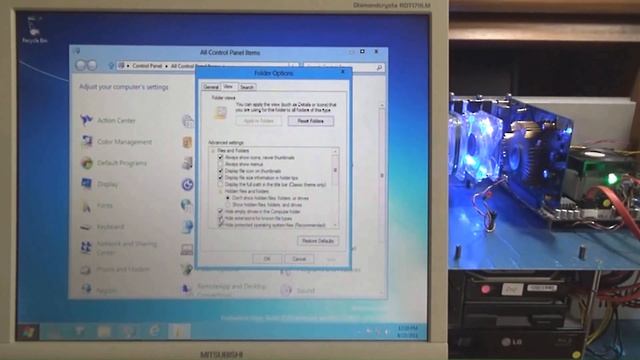Select the highlighted Control Panel taskbar button
Image resolution: width=640 pixels, height=360 pixels.
178,331
